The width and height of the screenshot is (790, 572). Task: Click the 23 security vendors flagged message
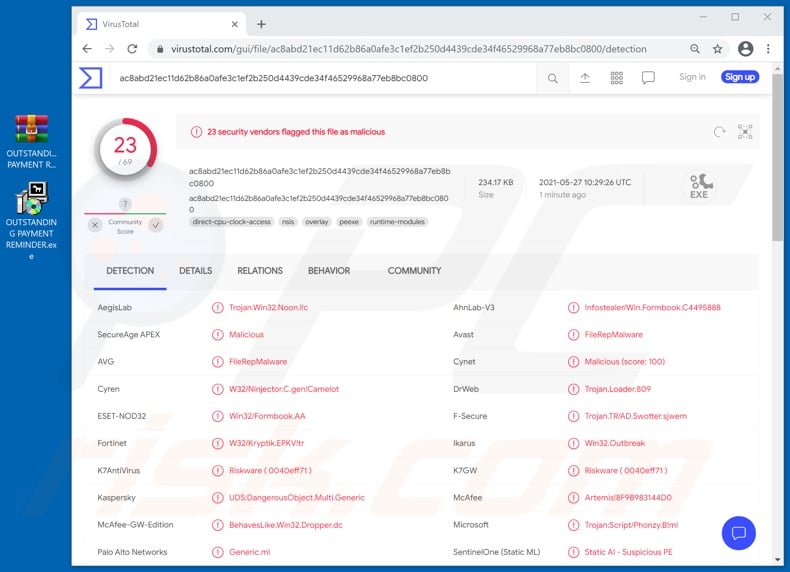[x=296, y=132]
